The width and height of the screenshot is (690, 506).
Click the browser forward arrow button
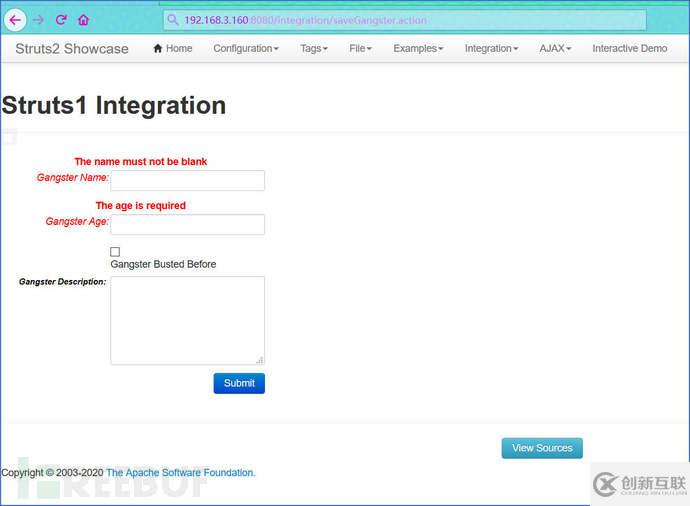point(39,20)
